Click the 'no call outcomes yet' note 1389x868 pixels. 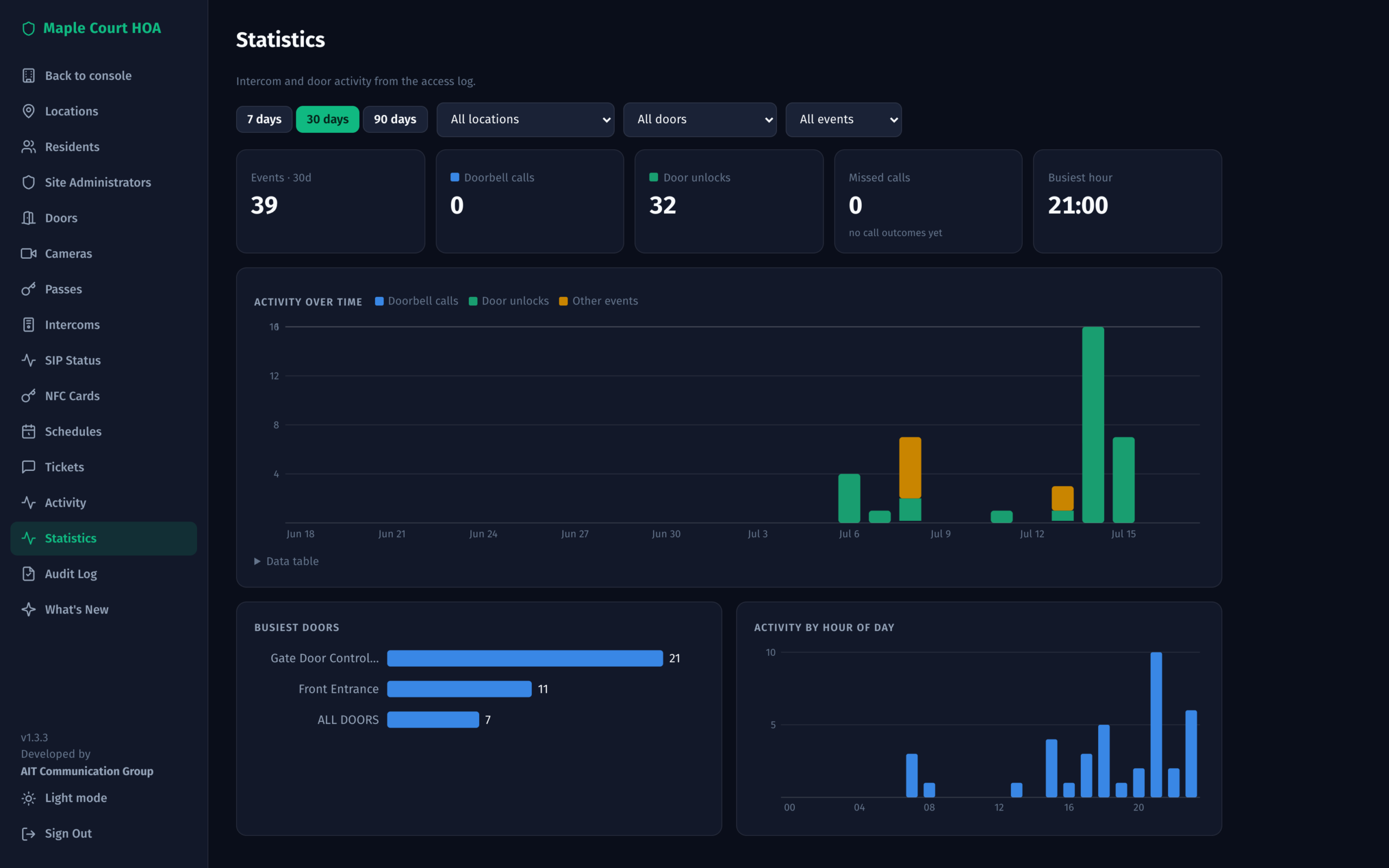pos(895,233)
